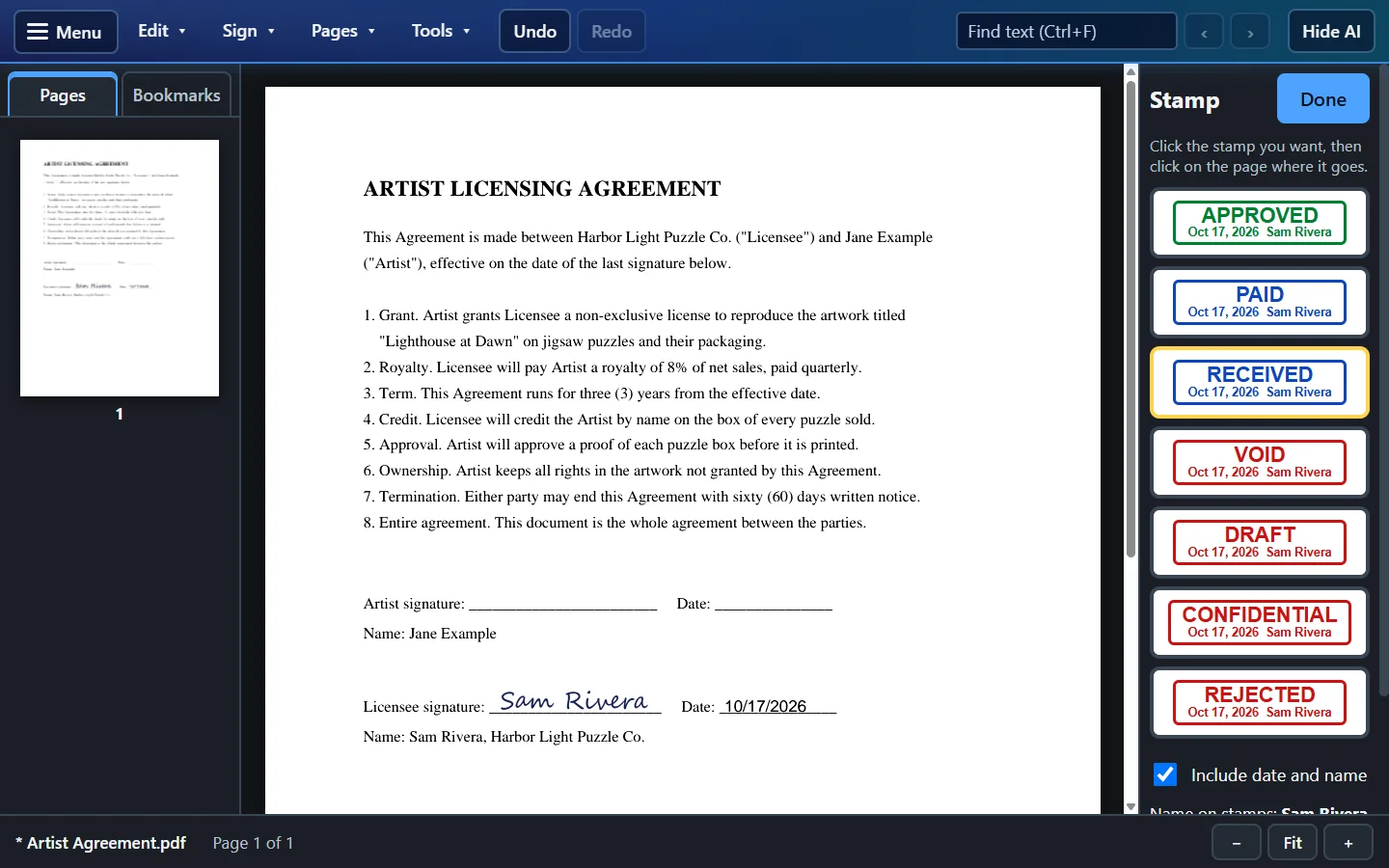Select the DRAFT stamp
Image resolution: width=1389 pixels, height=868 pixels.
[1259, 543]
